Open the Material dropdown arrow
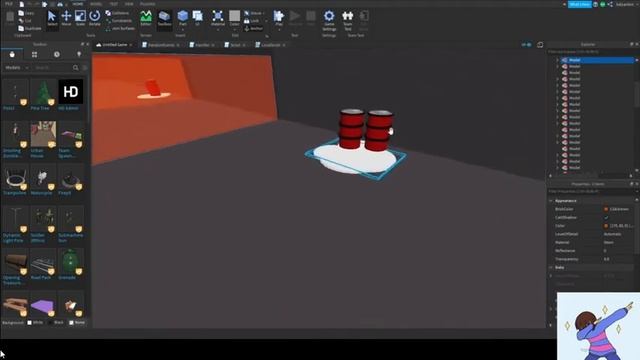The height and width of the screenshot is (360, 640). [x=218, y=29]
